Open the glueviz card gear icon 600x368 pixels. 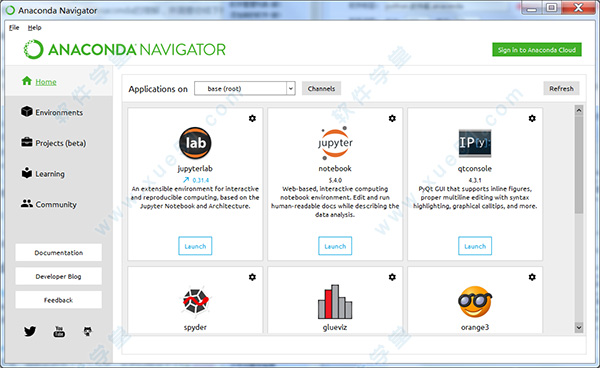point(392,277)
